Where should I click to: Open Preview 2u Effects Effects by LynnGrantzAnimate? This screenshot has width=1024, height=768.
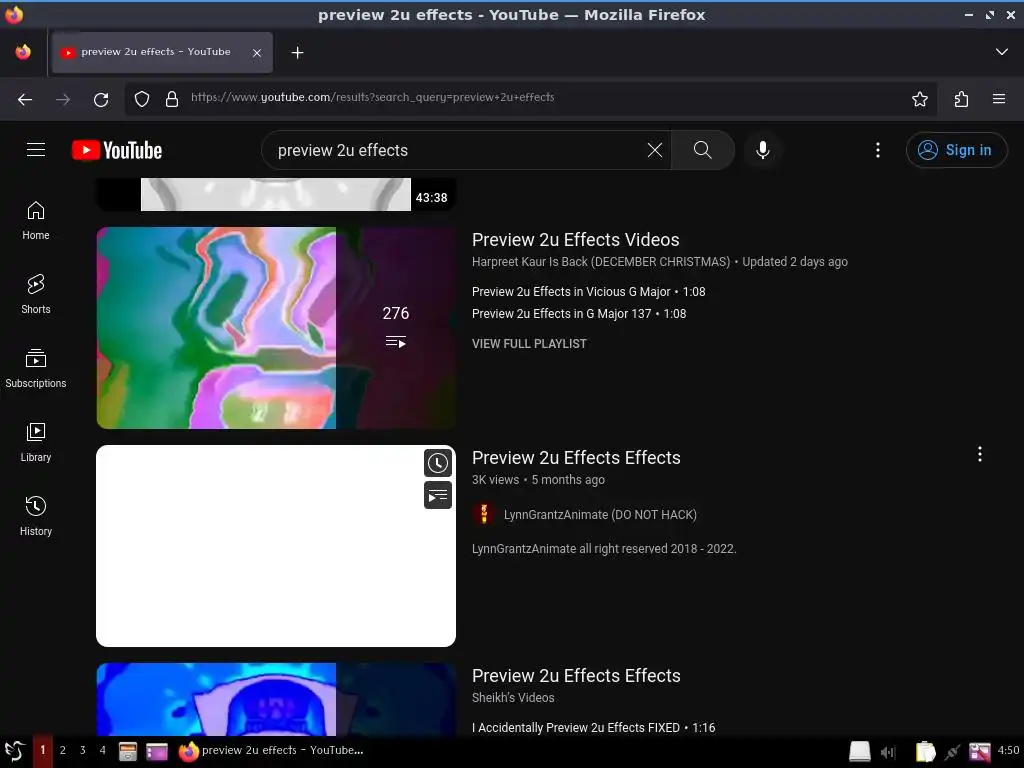point(576,458)
